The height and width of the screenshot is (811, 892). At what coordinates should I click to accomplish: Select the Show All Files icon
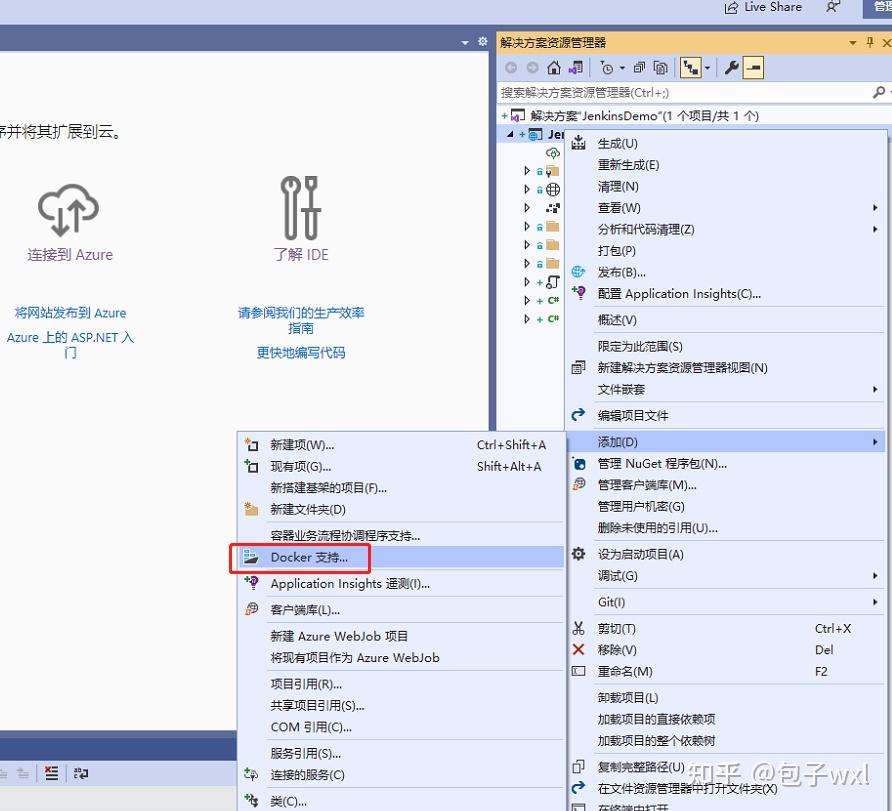[660, 68]
